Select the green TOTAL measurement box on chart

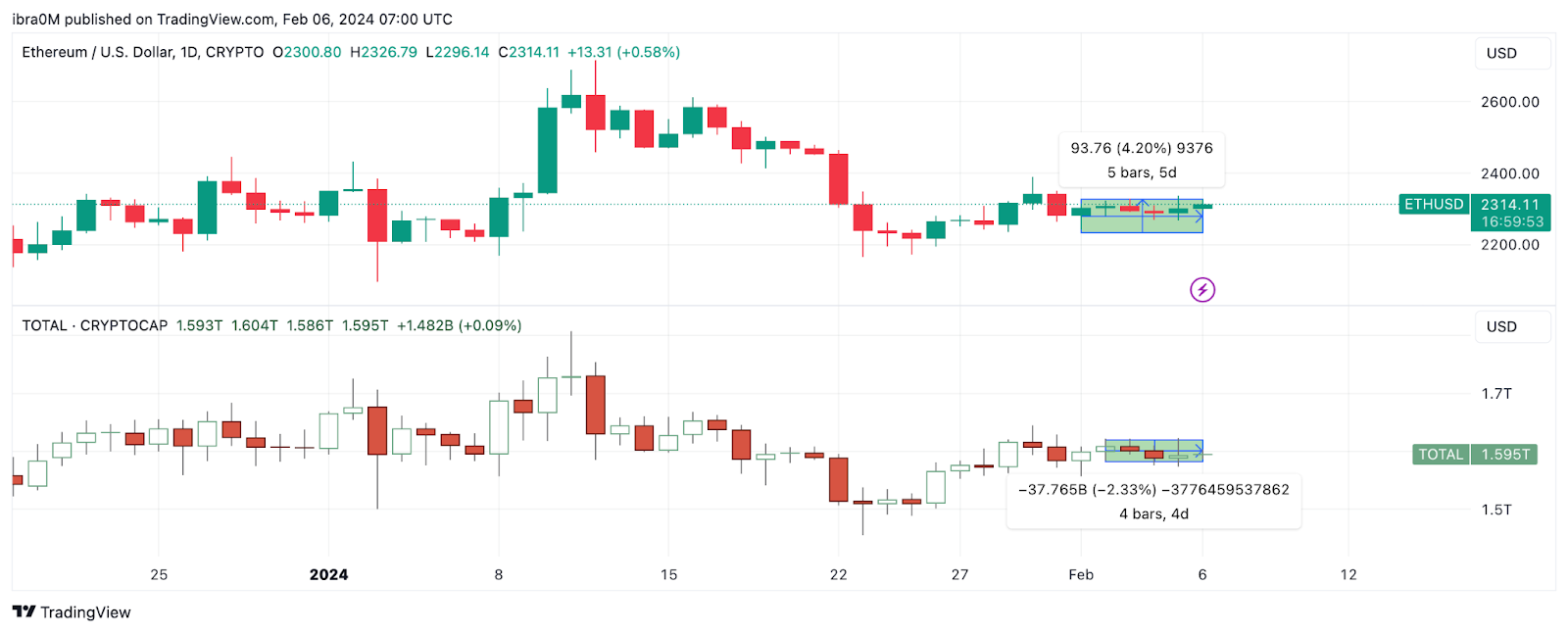[x=1154, y=451]
